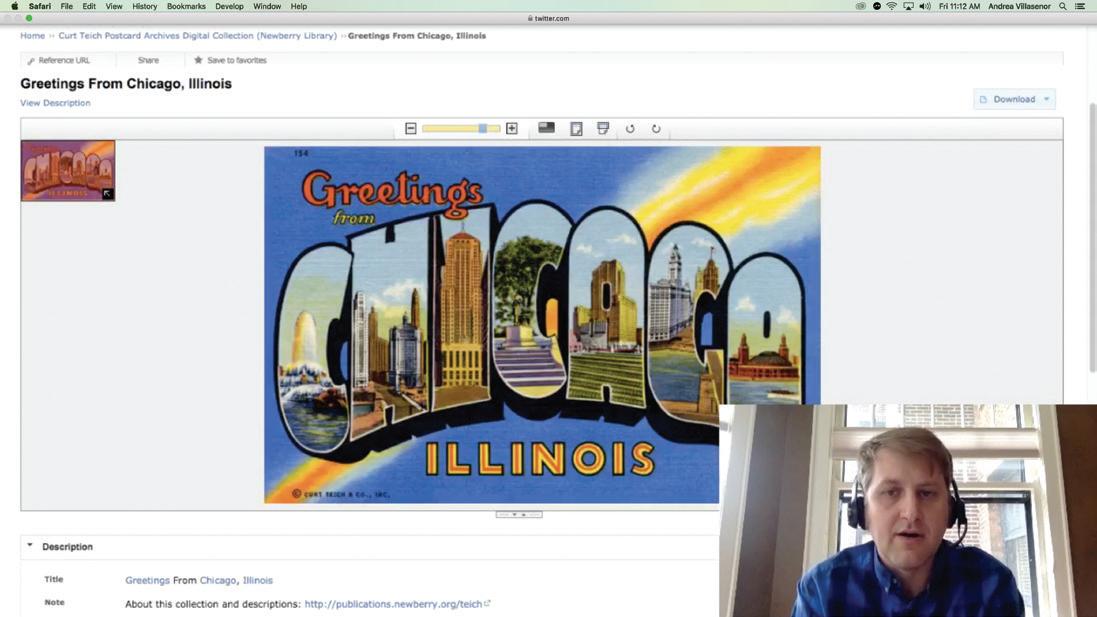This screenshot has width=1097, height=617.
Task: Click the twitter.com address bar
Action: coord(548,19)
